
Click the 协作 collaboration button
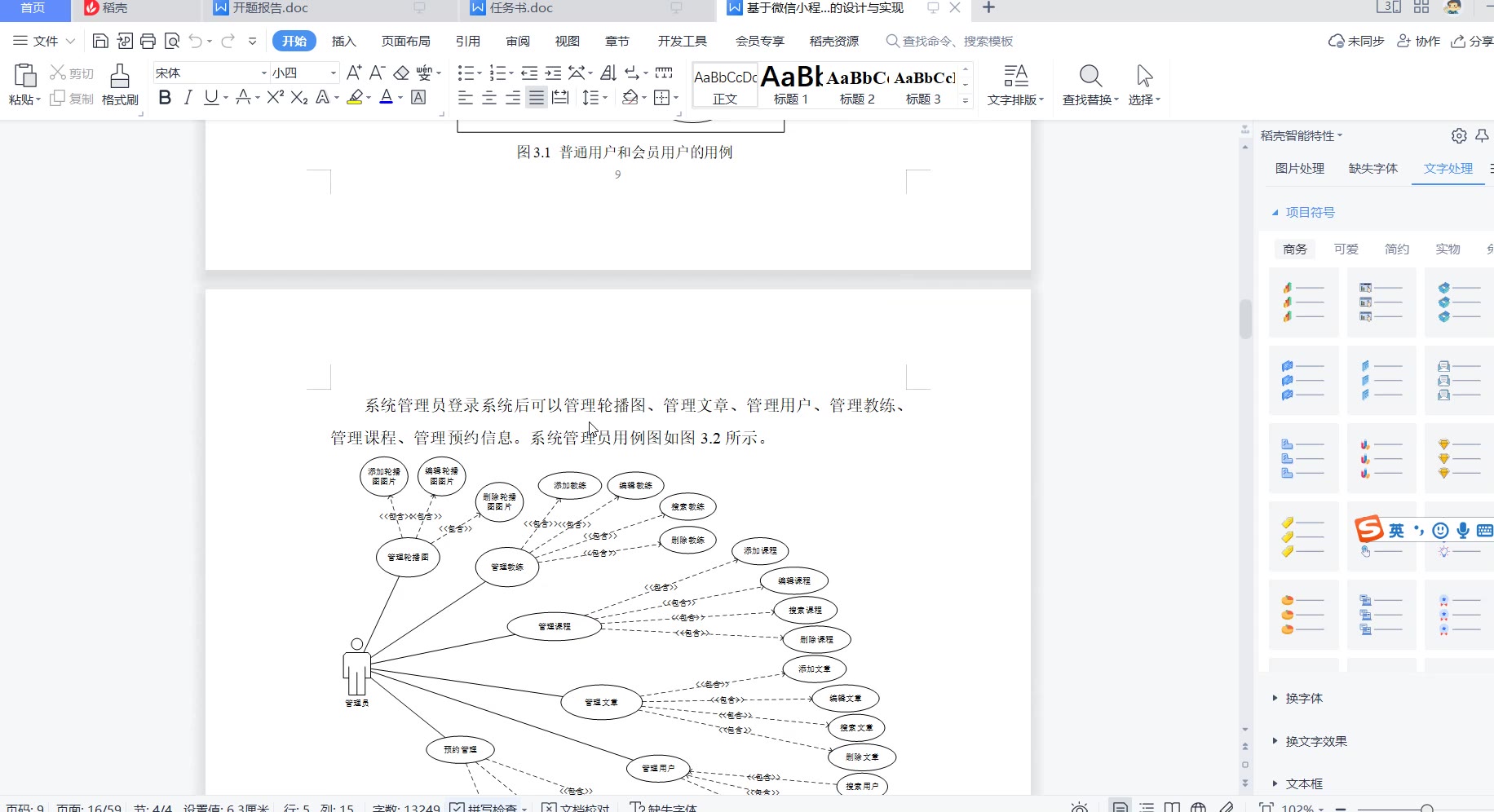tap(1419, 41)
